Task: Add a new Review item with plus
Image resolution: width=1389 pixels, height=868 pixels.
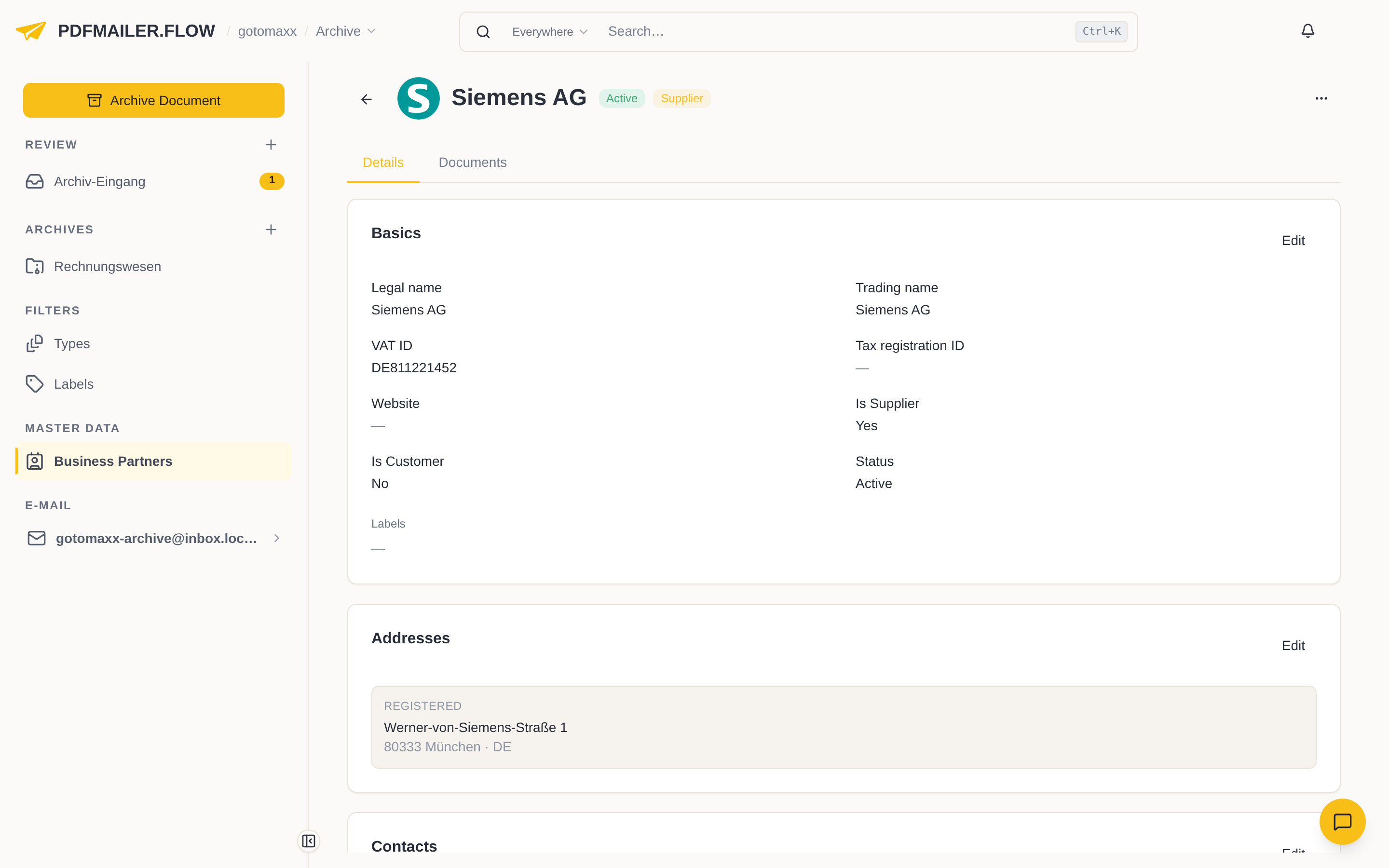Action: [271, 145]
